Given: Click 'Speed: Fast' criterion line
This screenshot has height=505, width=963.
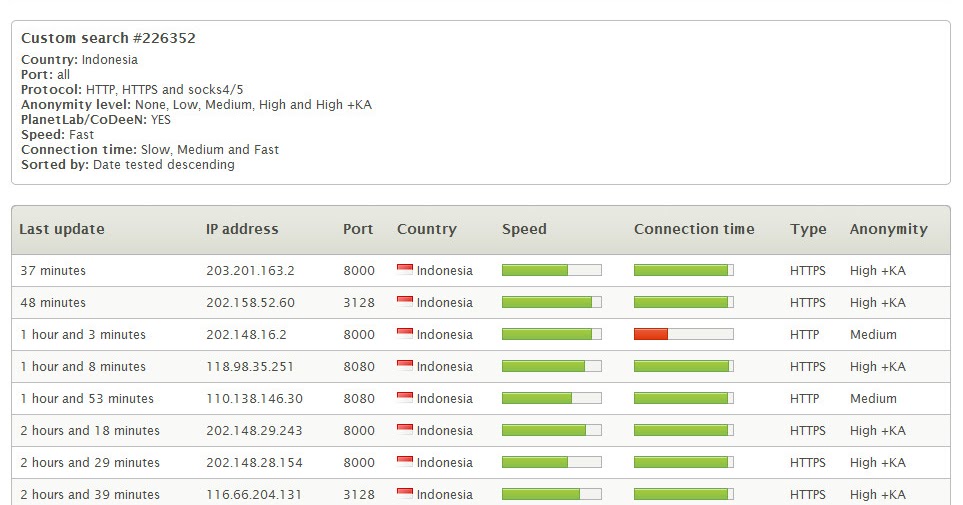Looking at the screenshot, I should (57, 135).
